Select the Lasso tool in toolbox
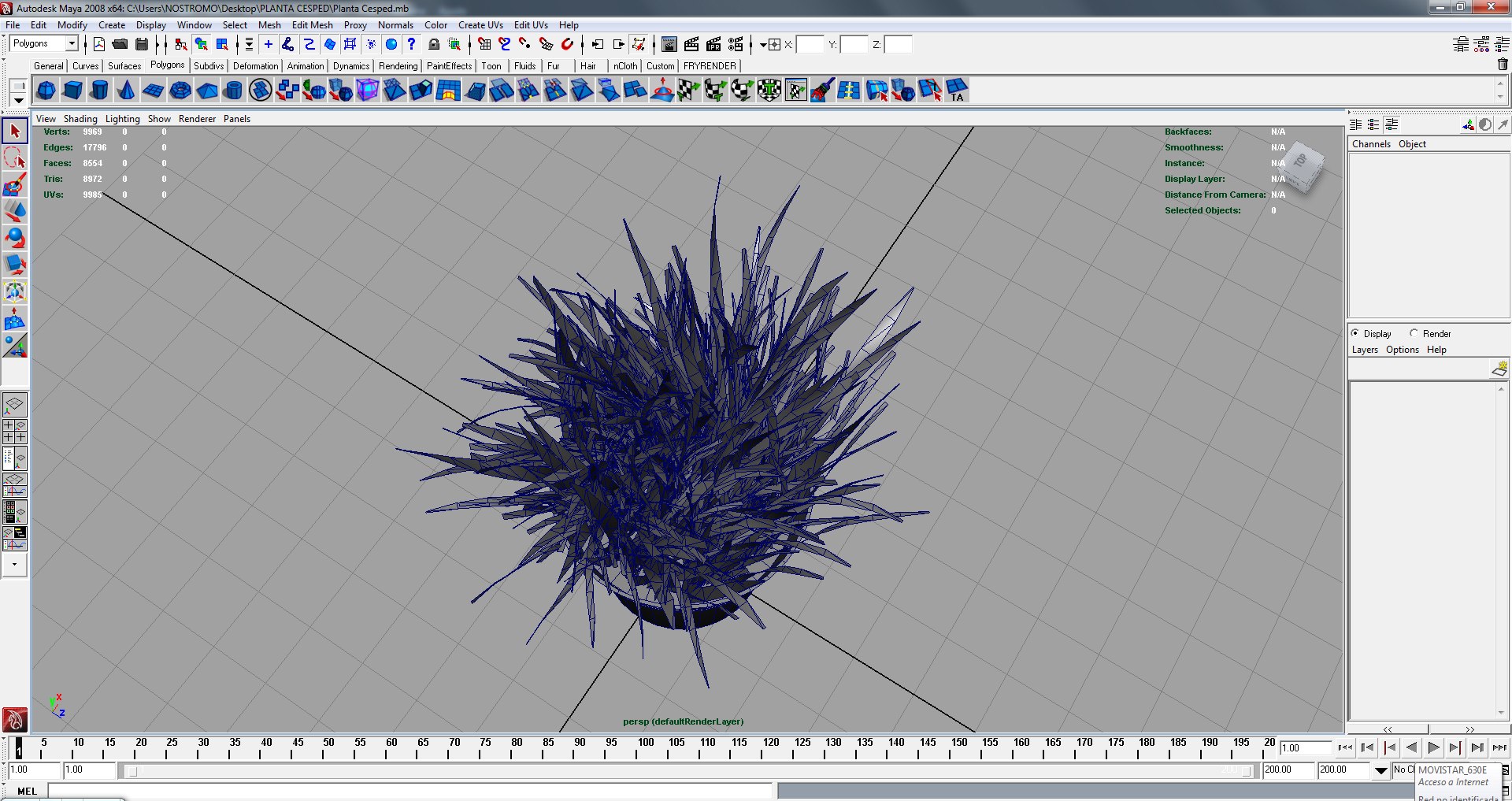Screen dimensions: 1512x801 (15, 158)
